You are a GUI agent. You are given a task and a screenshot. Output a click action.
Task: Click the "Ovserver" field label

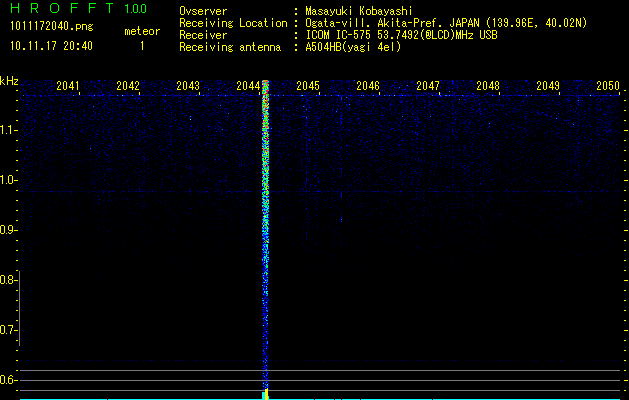[203, 11]
